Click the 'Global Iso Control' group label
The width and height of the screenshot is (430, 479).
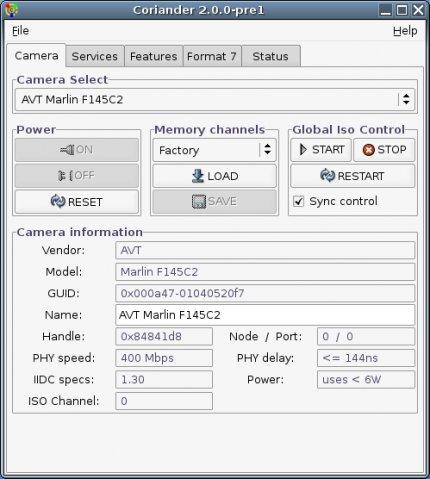[349, 129]
